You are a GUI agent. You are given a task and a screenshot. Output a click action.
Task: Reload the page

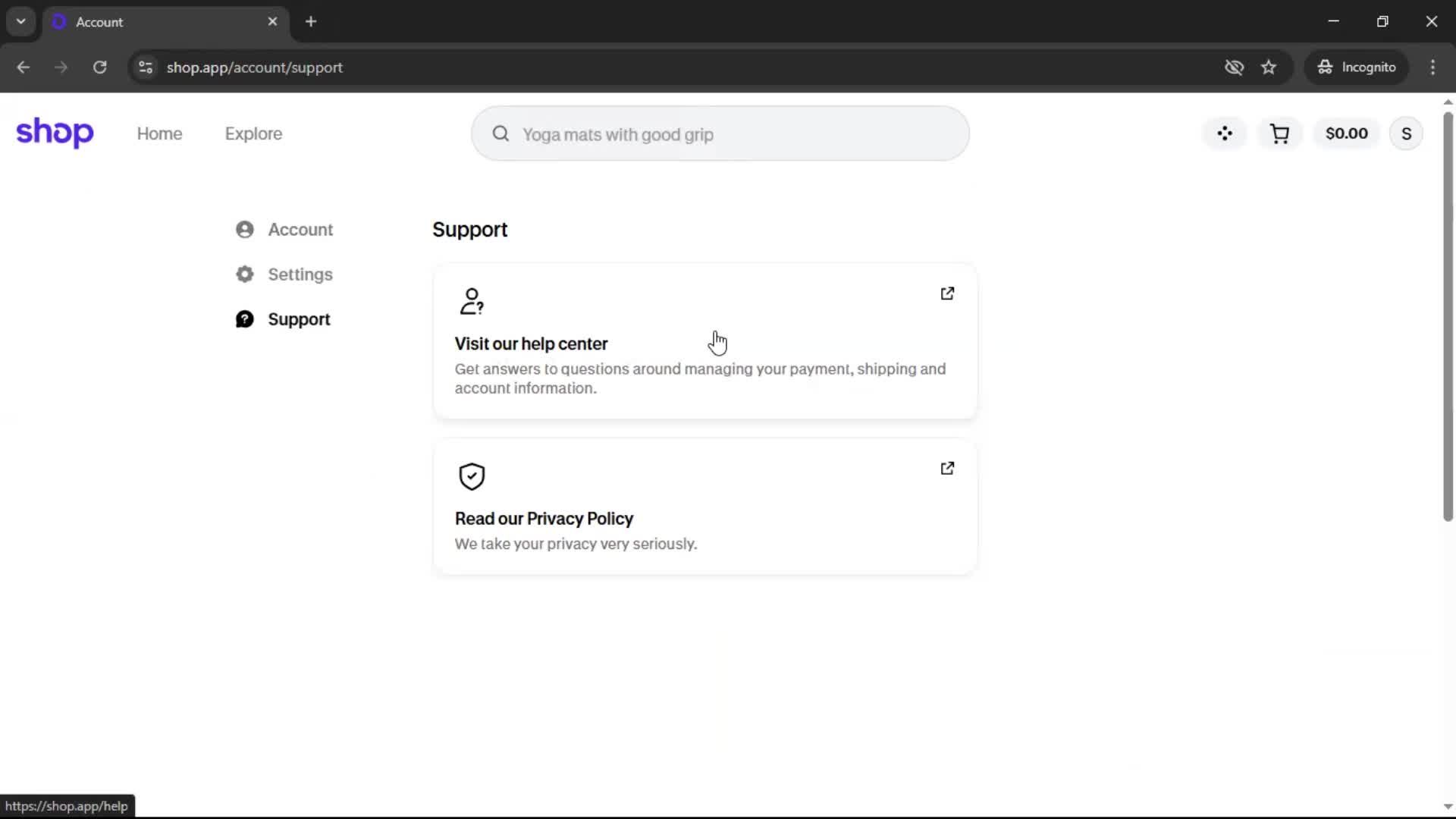pos(99,67)
